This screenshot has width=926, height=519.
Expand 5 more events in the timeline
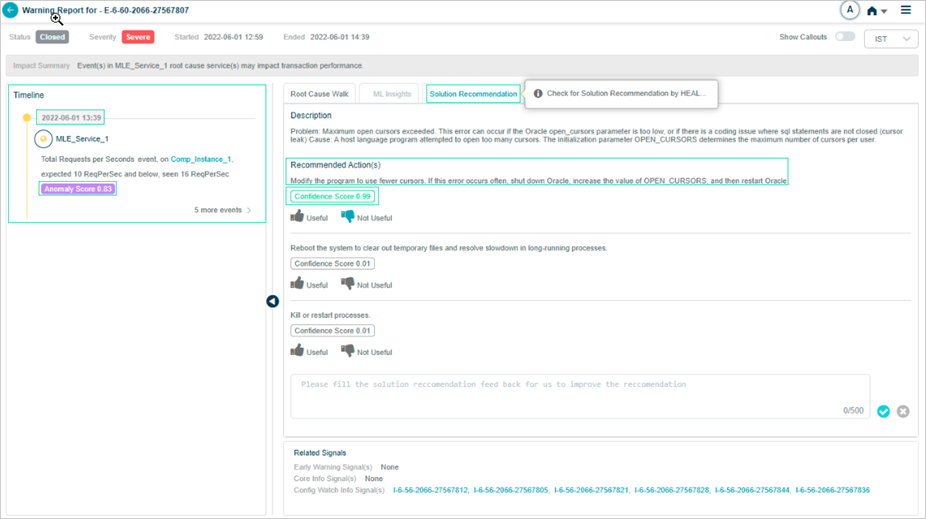click(x=221, y=210)
